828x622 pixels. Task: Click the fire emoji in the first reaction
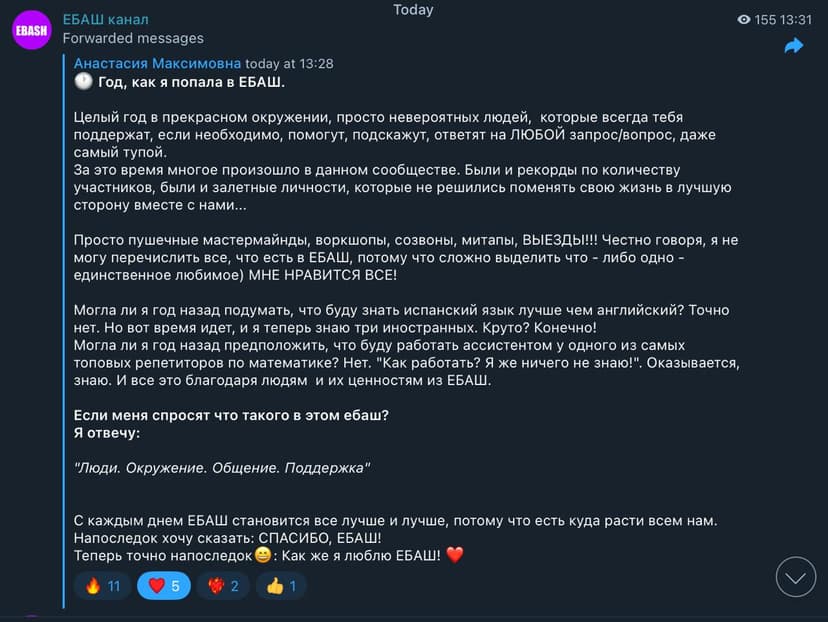[95, 585]
